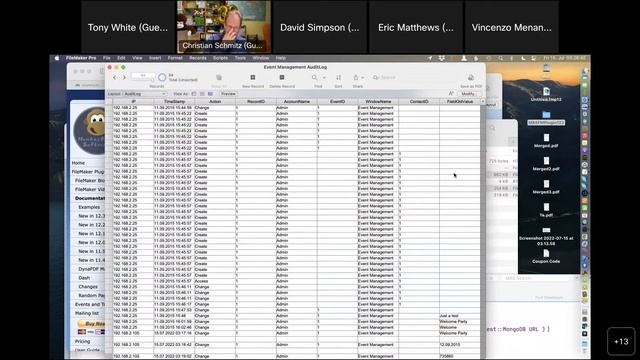Open the Home link in website sidebar
This screenshot has width=640, height=360.
click(x=78, y=163)
